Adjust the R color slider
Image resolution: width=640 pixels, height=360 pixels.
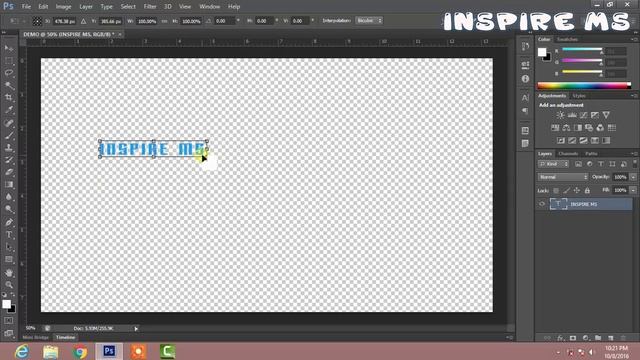[x=582, y=50]
